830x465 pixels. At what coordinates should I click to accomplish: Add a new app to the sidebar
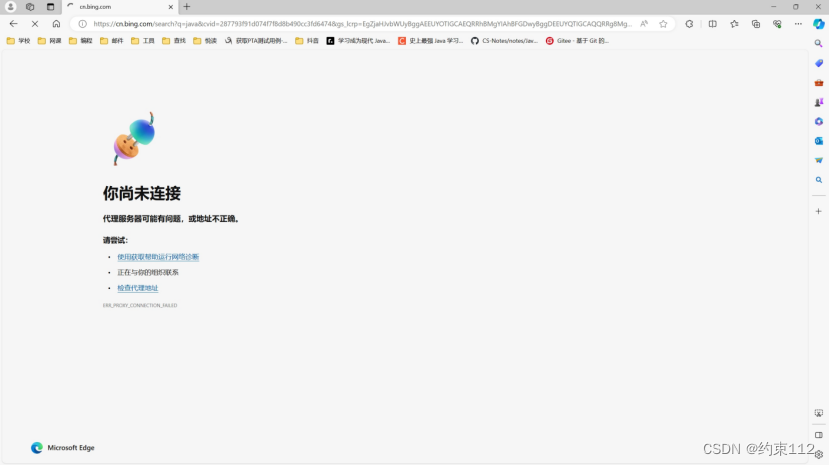tap(819, 211)
